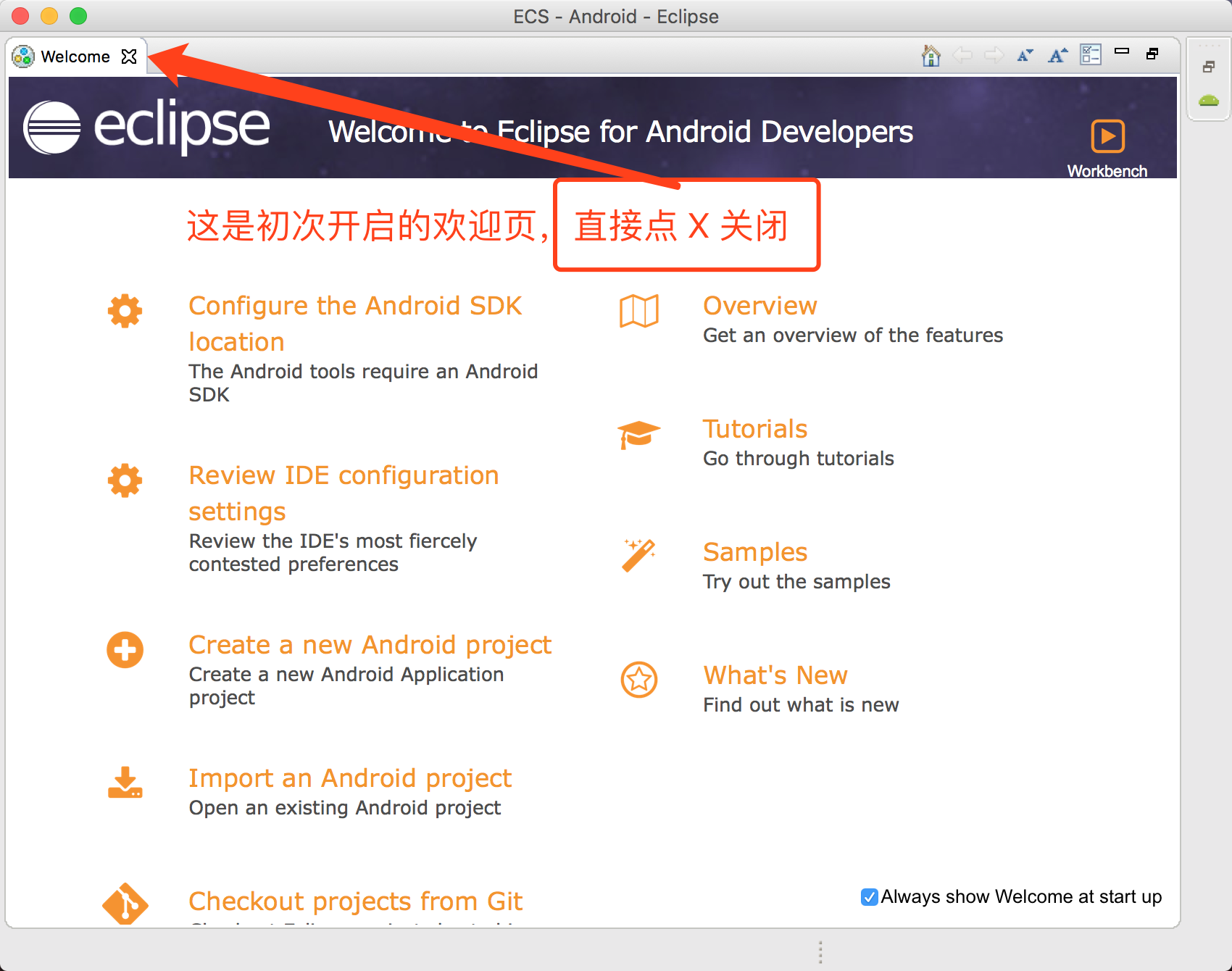Click 'The Android tools require an Android SDK' text
Viewport: 1232px width, 971px height.
[x=363, y=383]
